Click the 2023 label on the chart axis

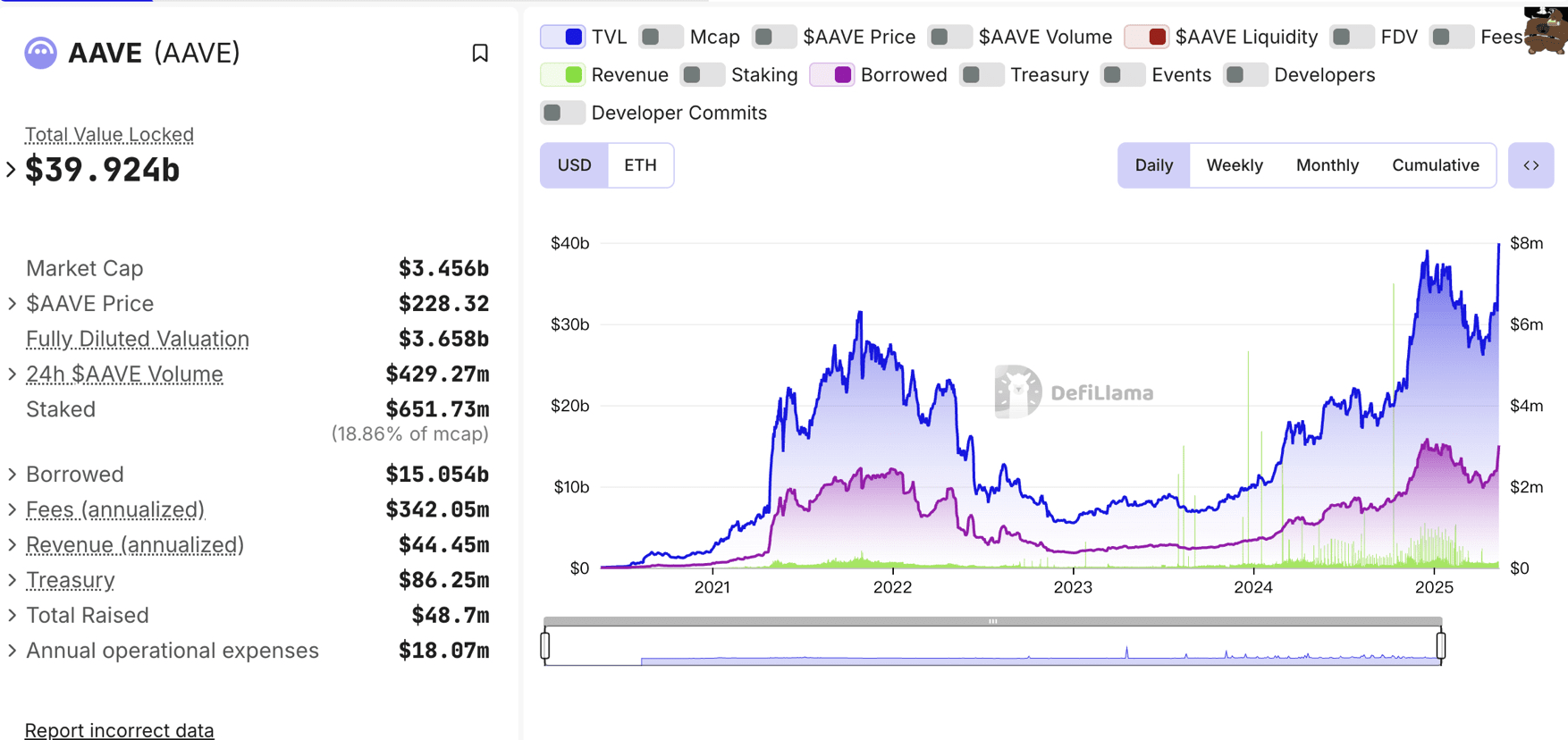1073,587
